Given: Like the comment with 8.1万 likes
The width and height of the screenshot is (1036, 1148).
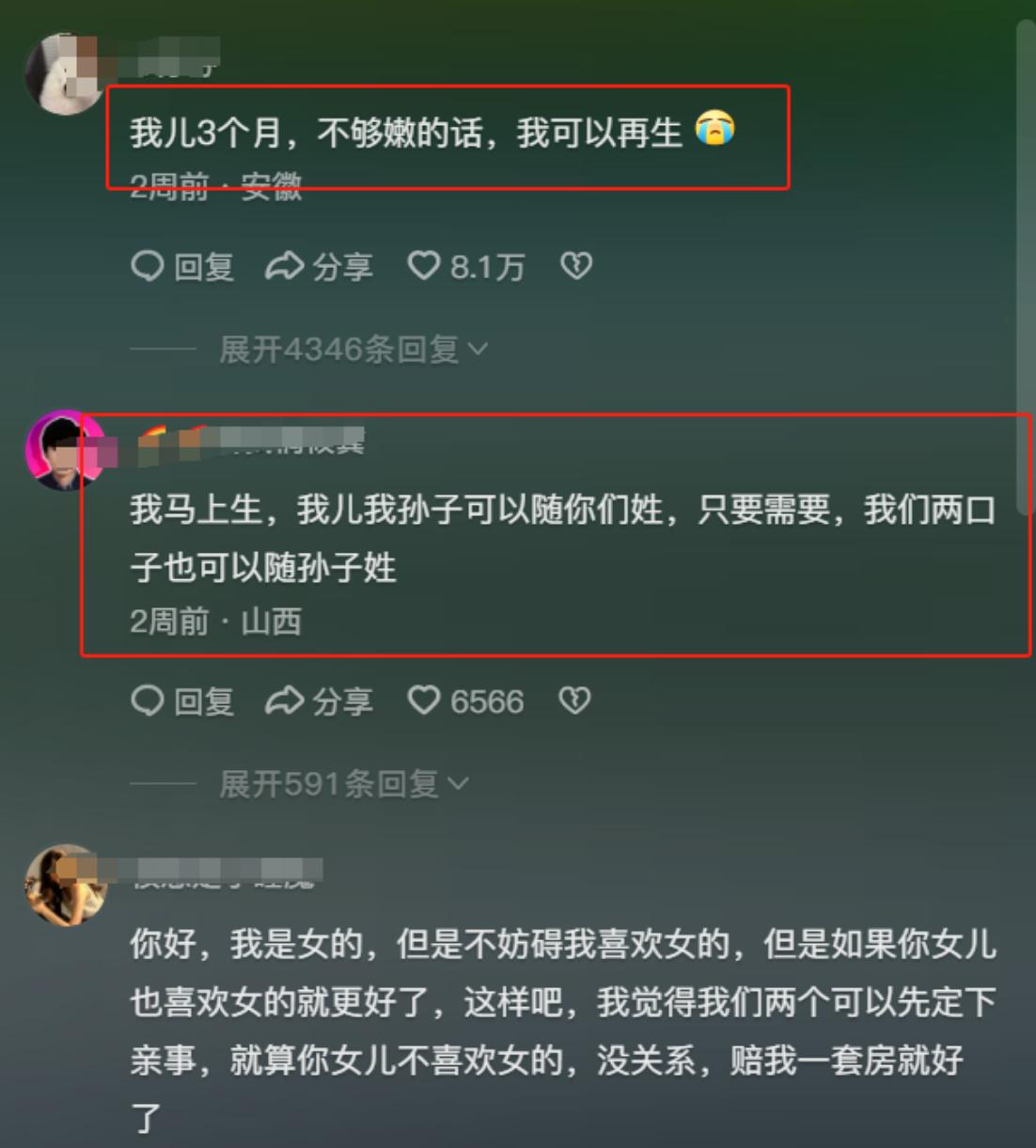Looking at the screenshot, I should (x=423, y=266).
